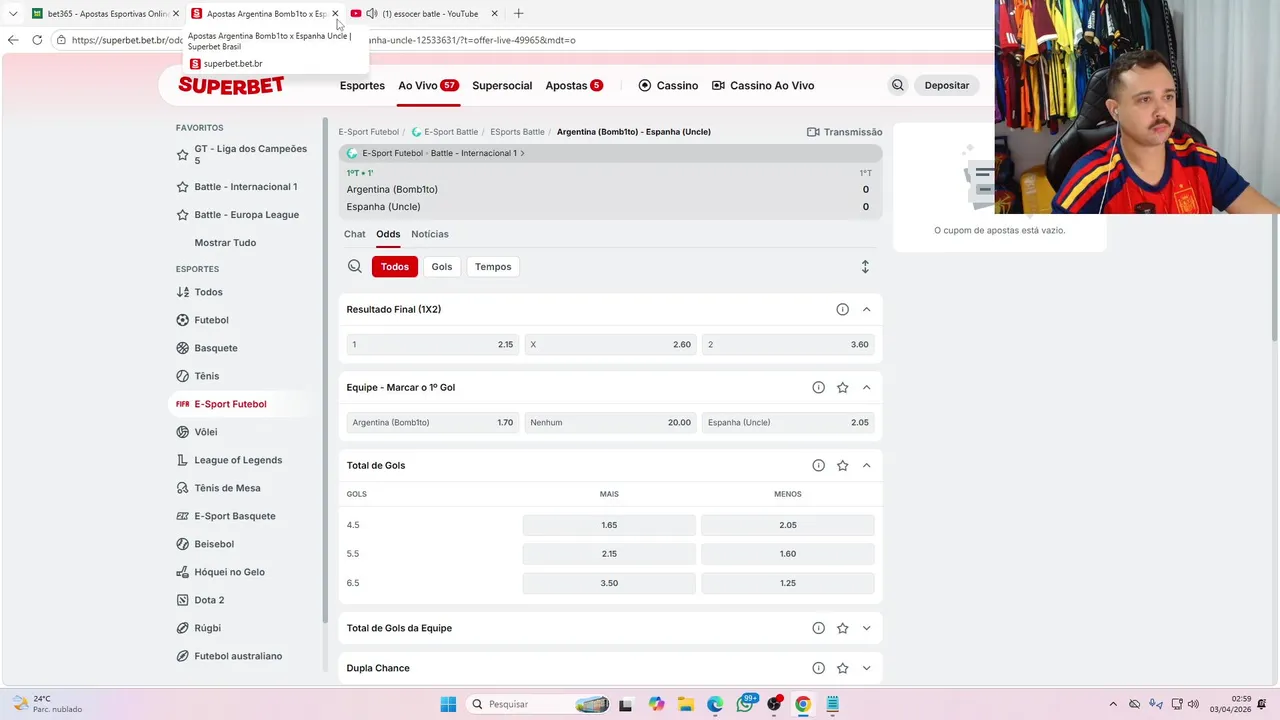Screen dimensions: 1280x720
Task: Expand E-Sport Futebol Battle Internacional 1 chevron
Action: (522, 153)
